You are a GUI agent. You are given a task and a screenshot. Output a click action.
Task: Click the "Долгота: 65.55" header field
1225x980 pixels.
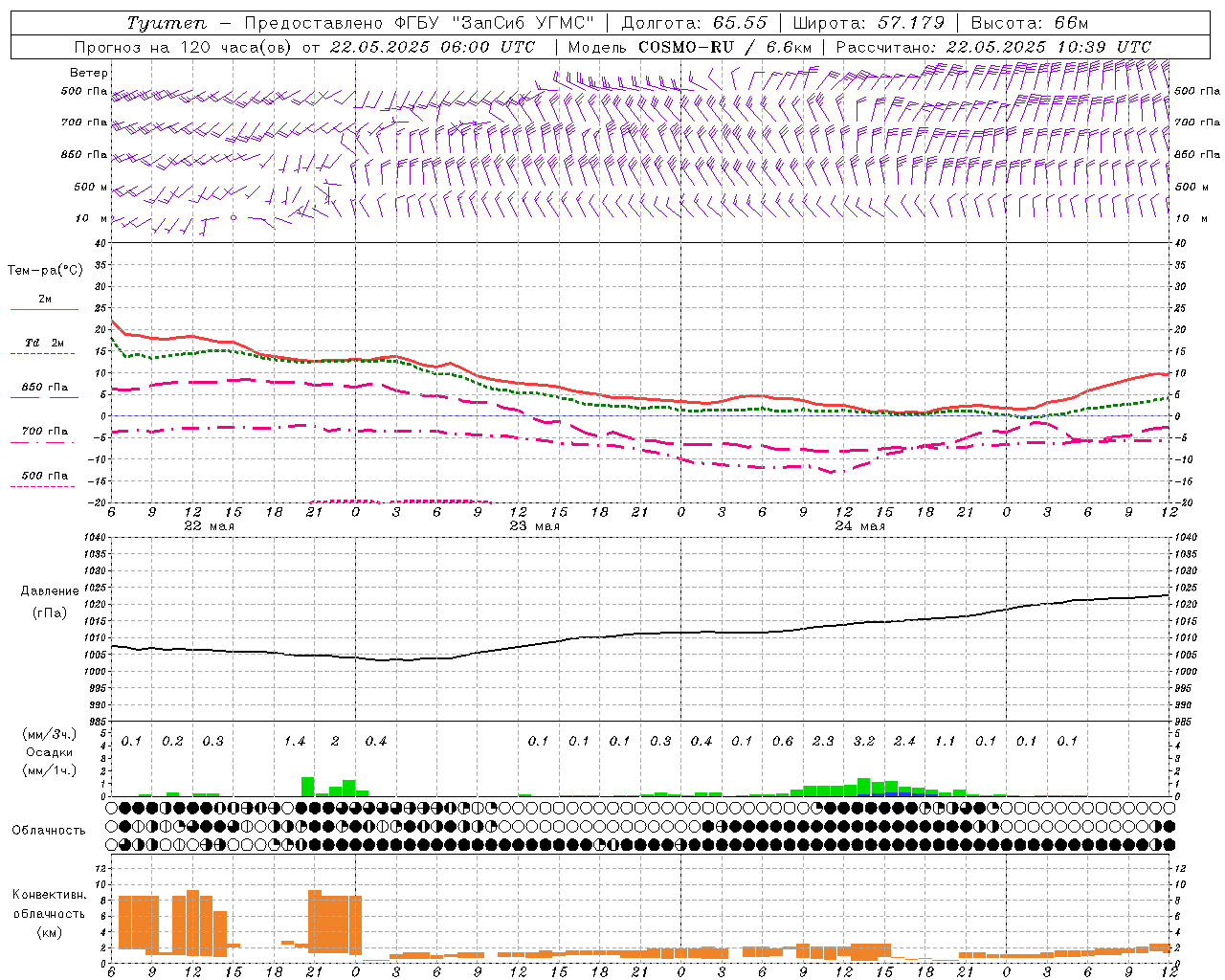[695, 23]
